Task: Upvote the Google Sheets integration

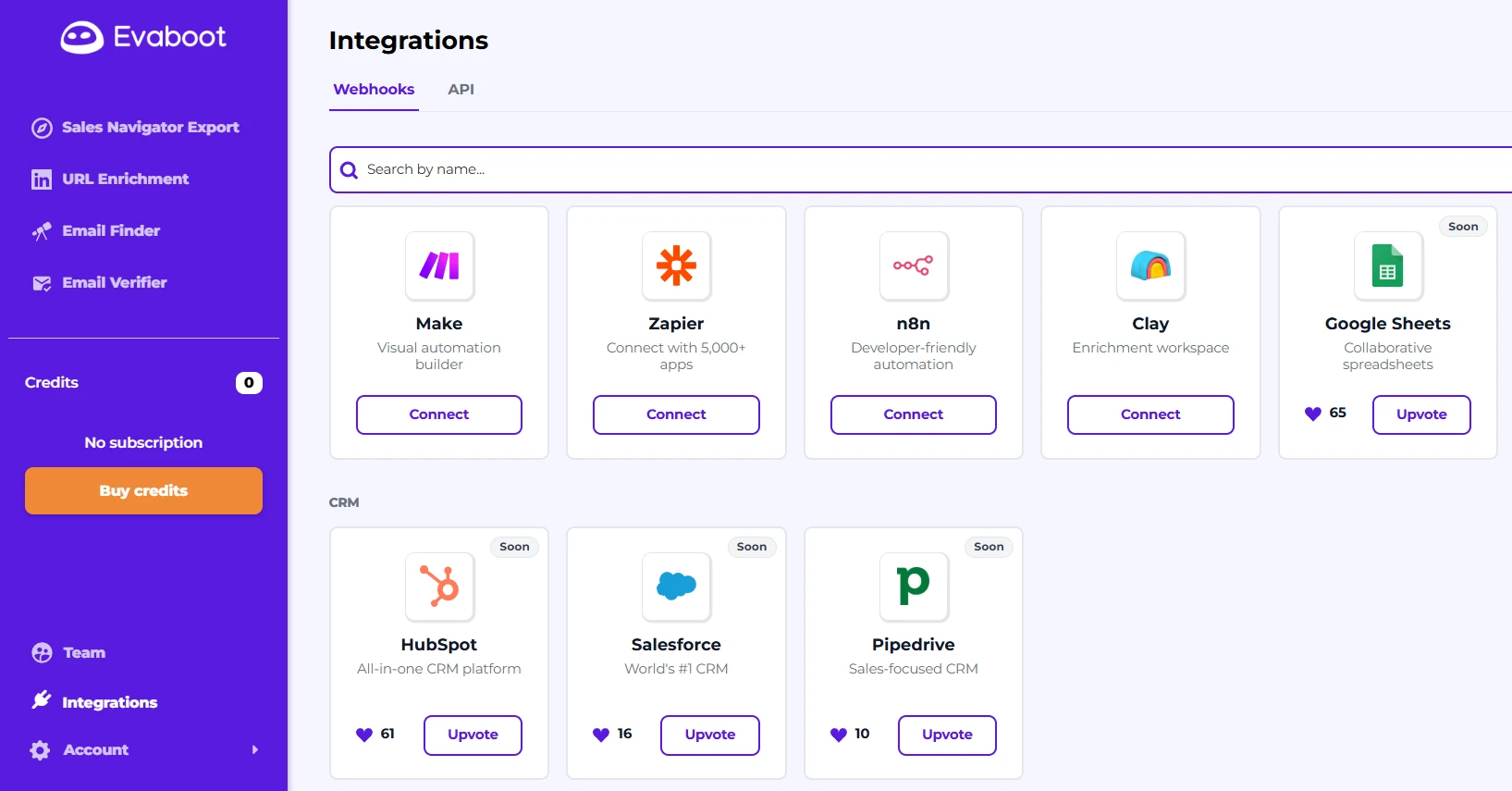Action: coord(1421,414)
